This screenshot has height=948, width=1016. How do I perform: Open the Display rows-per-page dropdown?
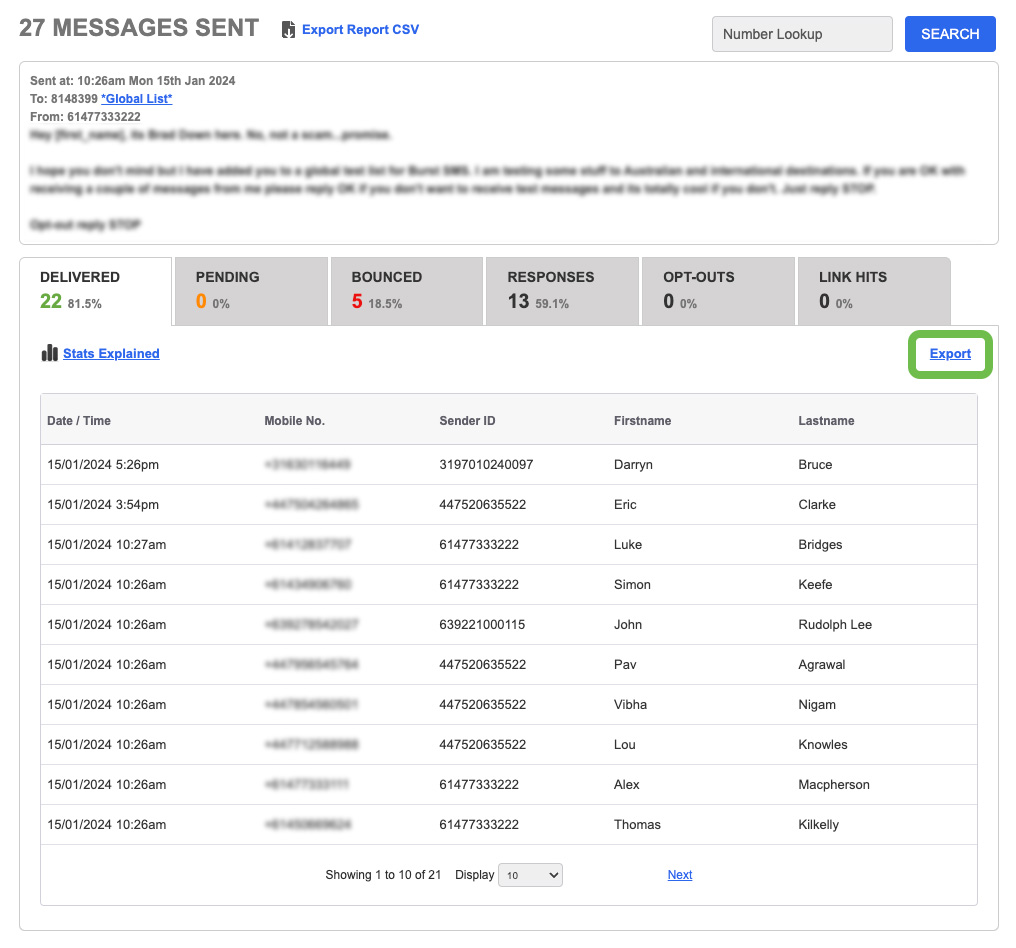[x=530, y=875]
